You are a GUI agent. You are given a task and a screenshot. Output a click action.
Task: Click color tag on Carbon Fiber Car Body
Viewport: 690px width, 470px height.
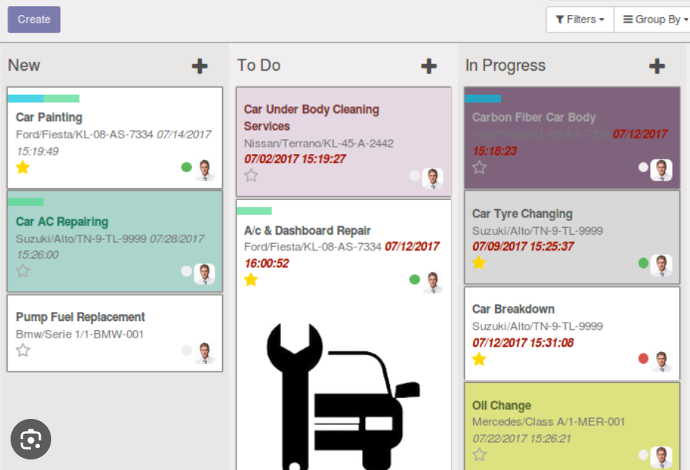click(x=483, y=99)
